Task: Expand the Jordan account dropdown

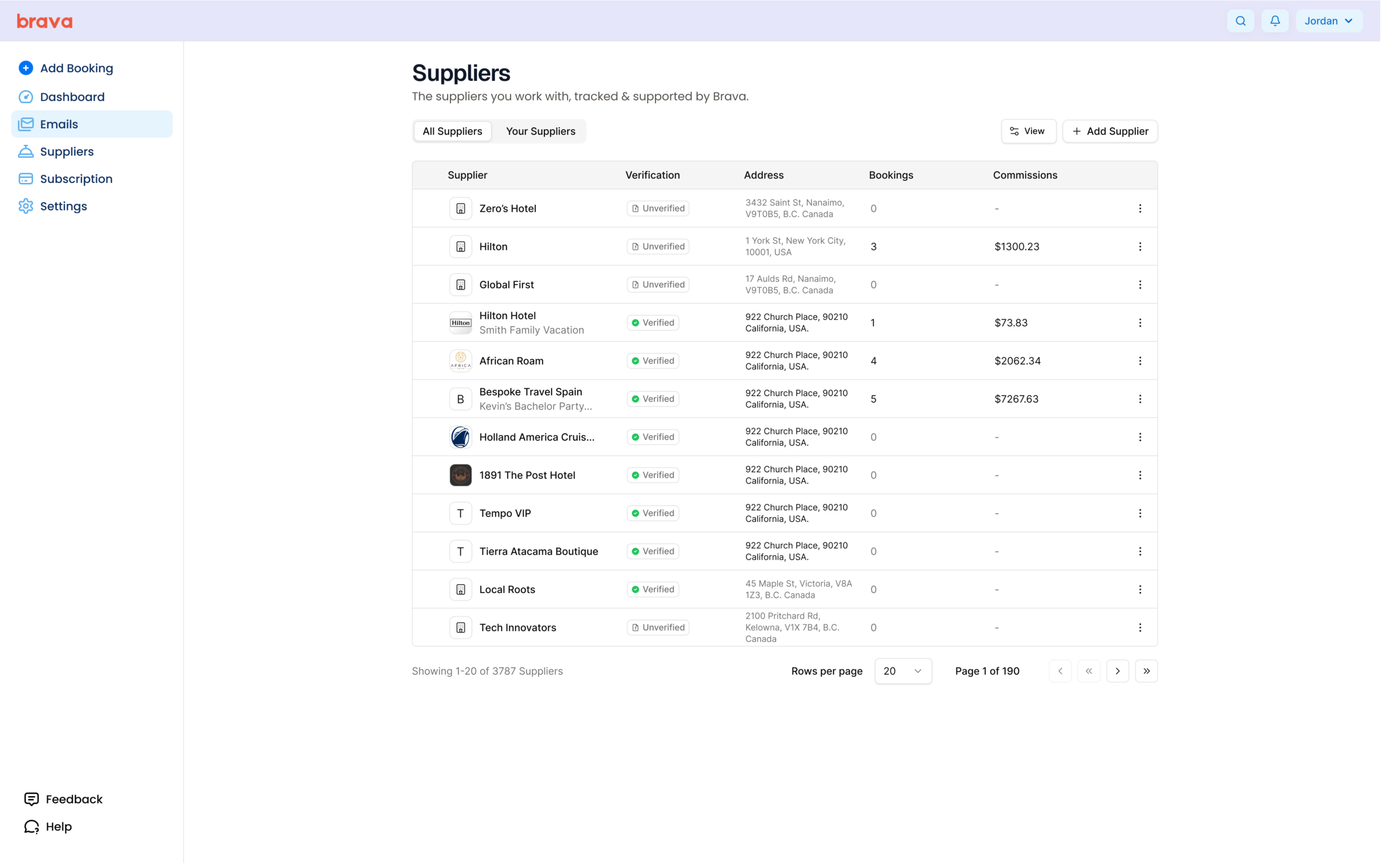Action: click(x=1329, y=21)
